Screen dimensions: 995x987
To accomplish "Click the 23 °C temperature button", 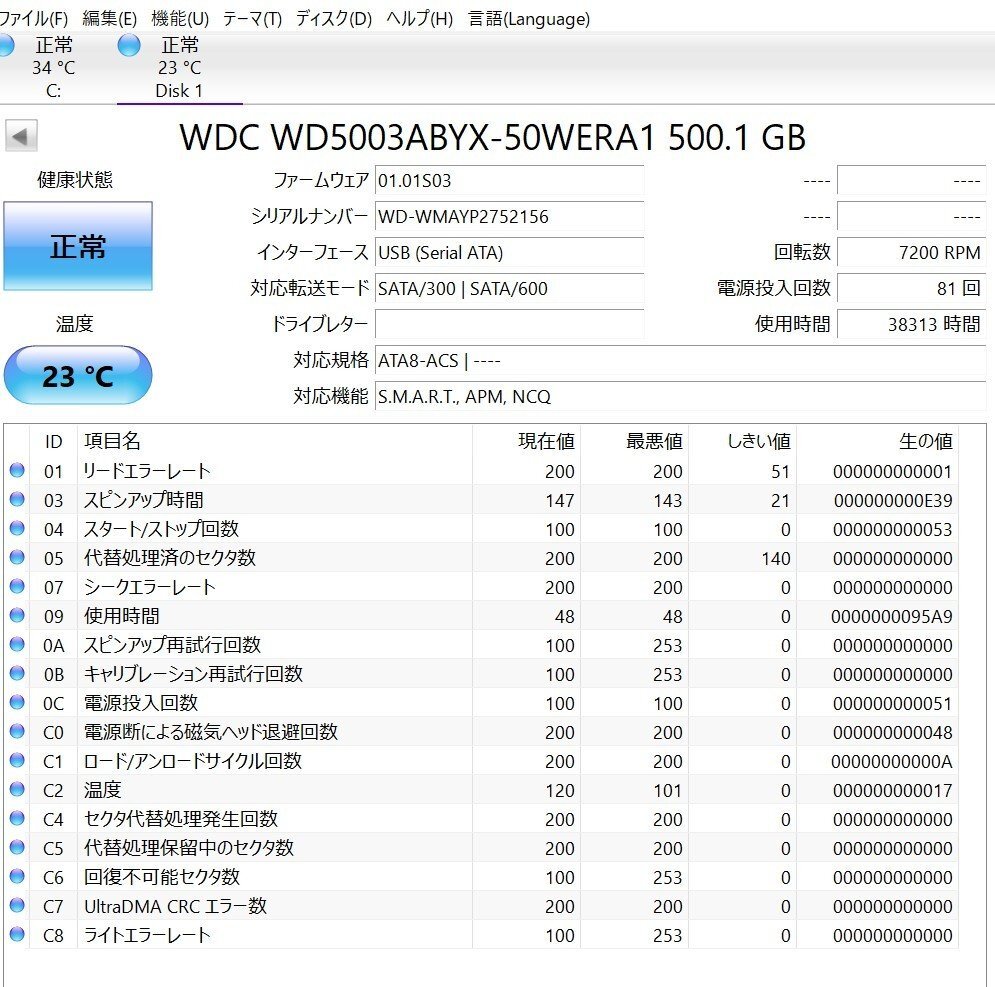I will coord(78,376).
